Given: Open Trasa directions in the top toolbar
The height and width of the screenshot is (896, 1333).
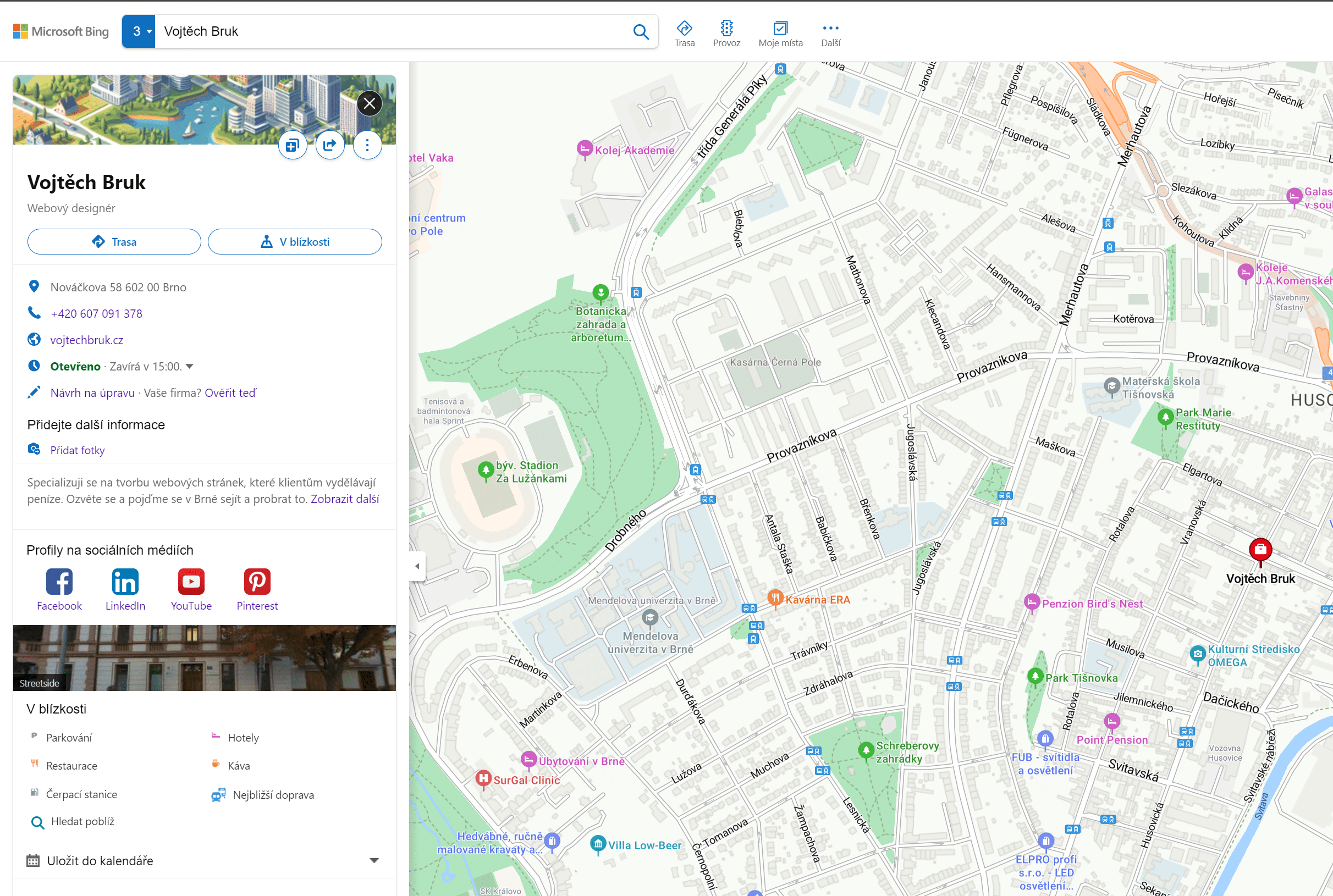Looking at the screenshot, I should coord(684,34).
